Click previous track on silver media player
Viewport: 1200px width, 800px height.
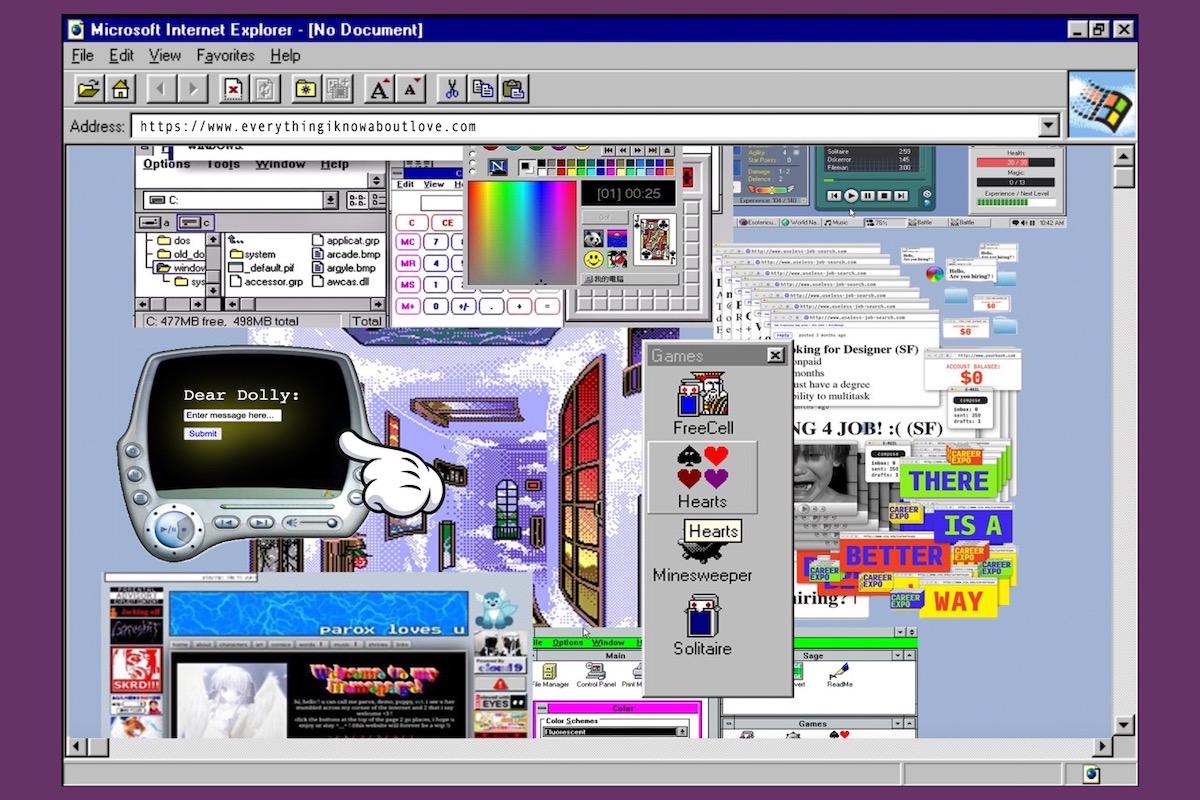227,522
